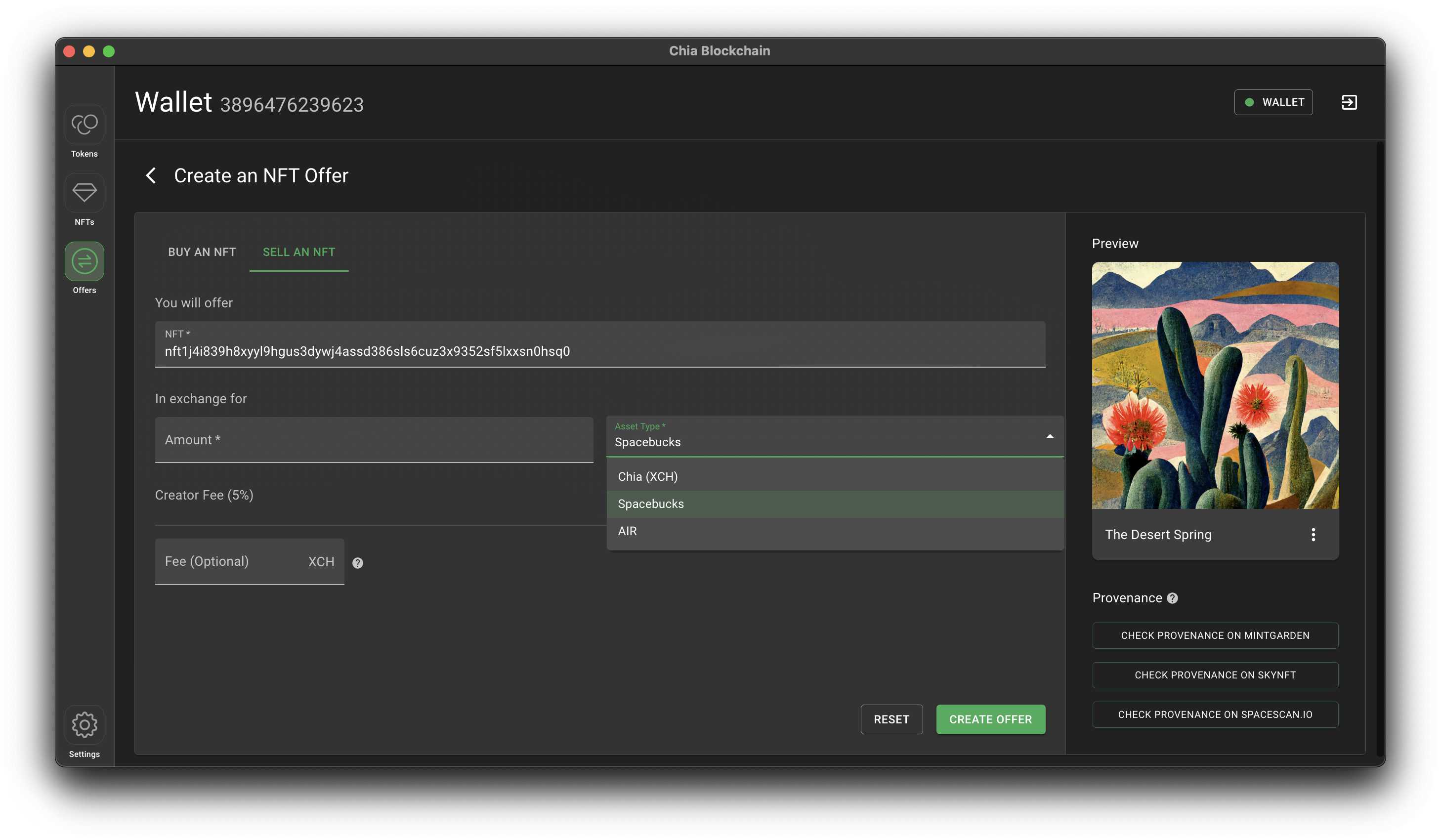Click the green WALLET status button
The height and width of the screenshot is (840, 1441).
[x=1273, y=102]
